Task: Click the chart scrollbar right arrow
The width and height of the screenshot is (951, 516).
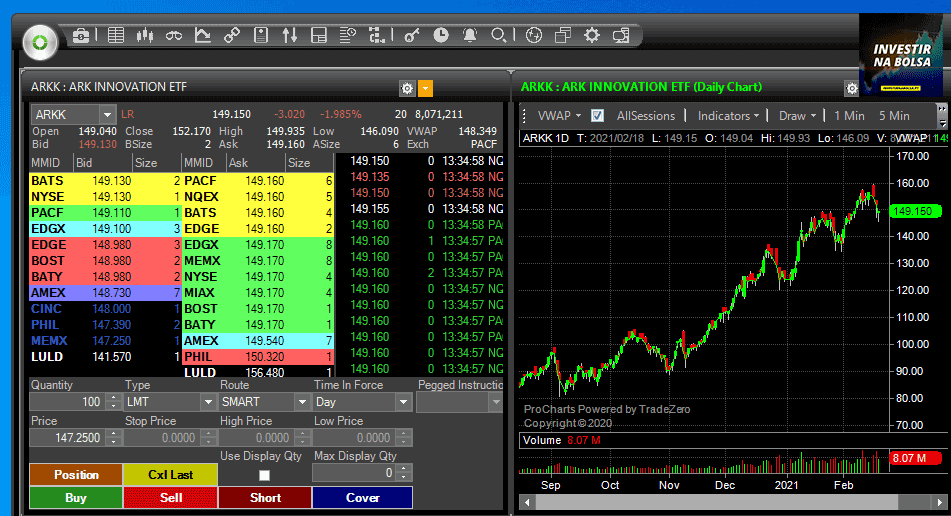Action: point(941,502)
